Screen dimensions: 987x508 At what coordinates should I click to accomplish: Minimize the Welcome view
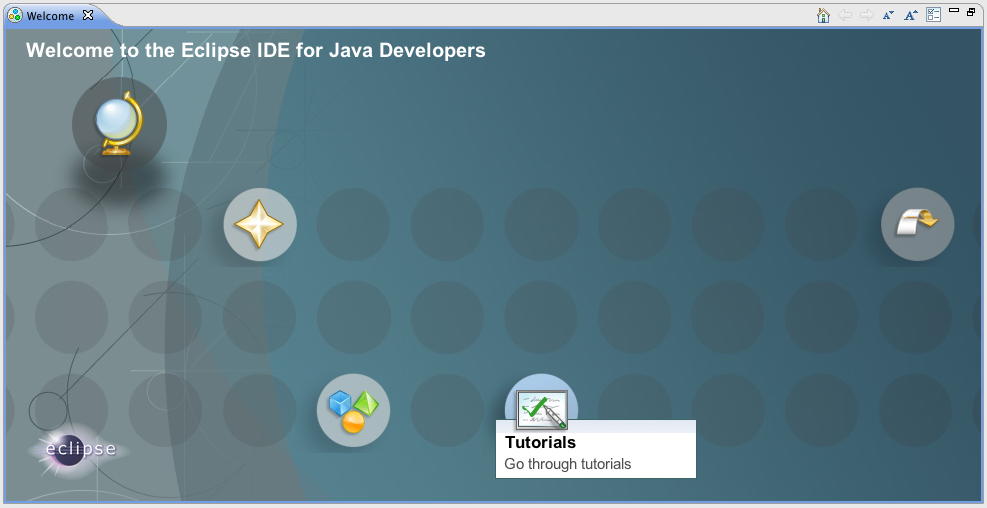pos(954,12)
